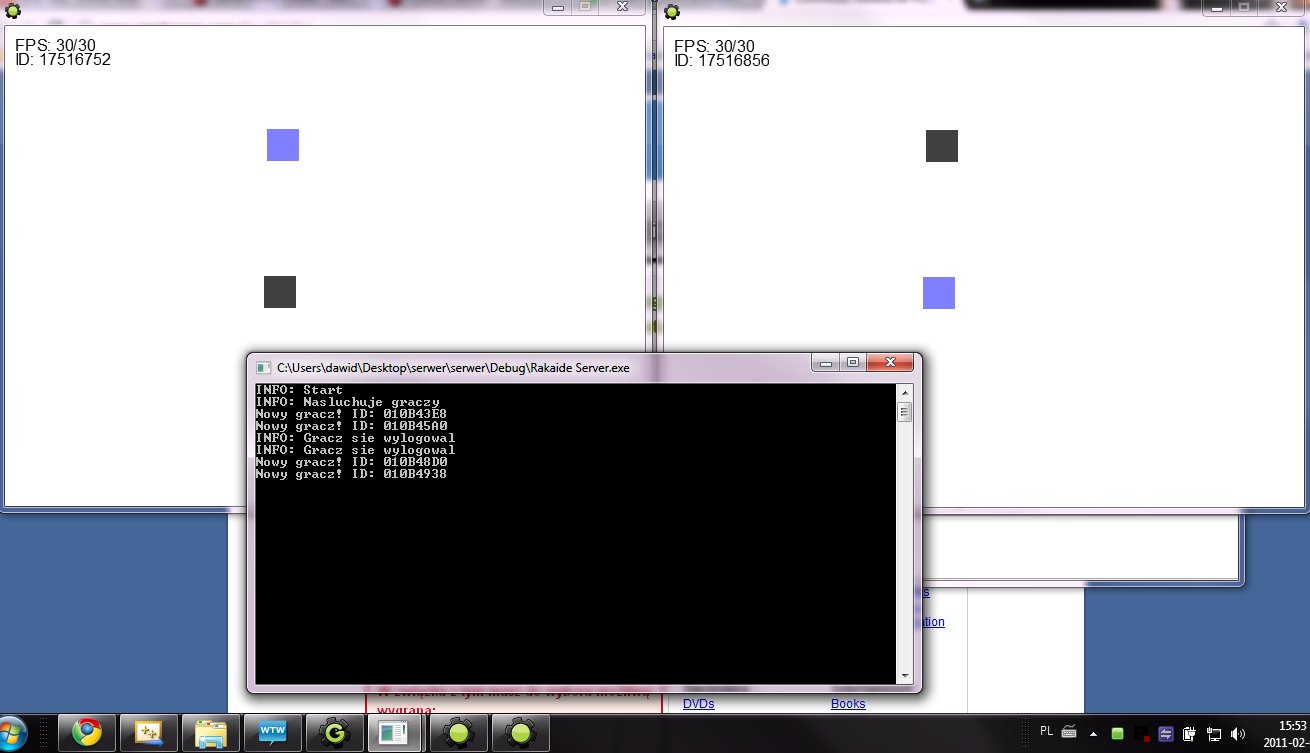Screen dimensions: 1310x753
Task: Maximize the game window with ID 17516856
Action: click(x=1243, y=7)
